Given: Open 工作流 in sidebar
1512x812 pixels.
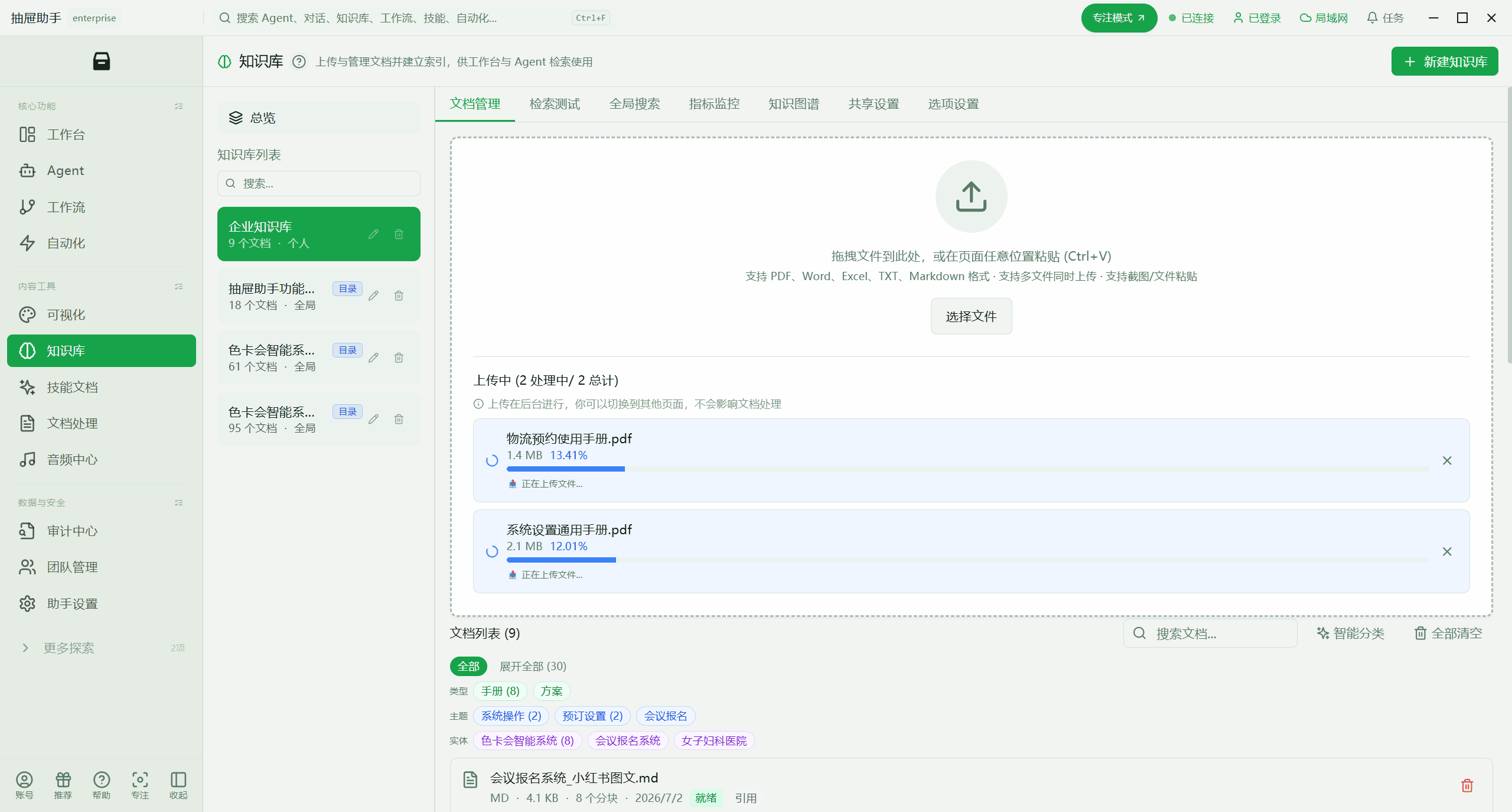Looking at the screenshot, I should pos(102,207).
